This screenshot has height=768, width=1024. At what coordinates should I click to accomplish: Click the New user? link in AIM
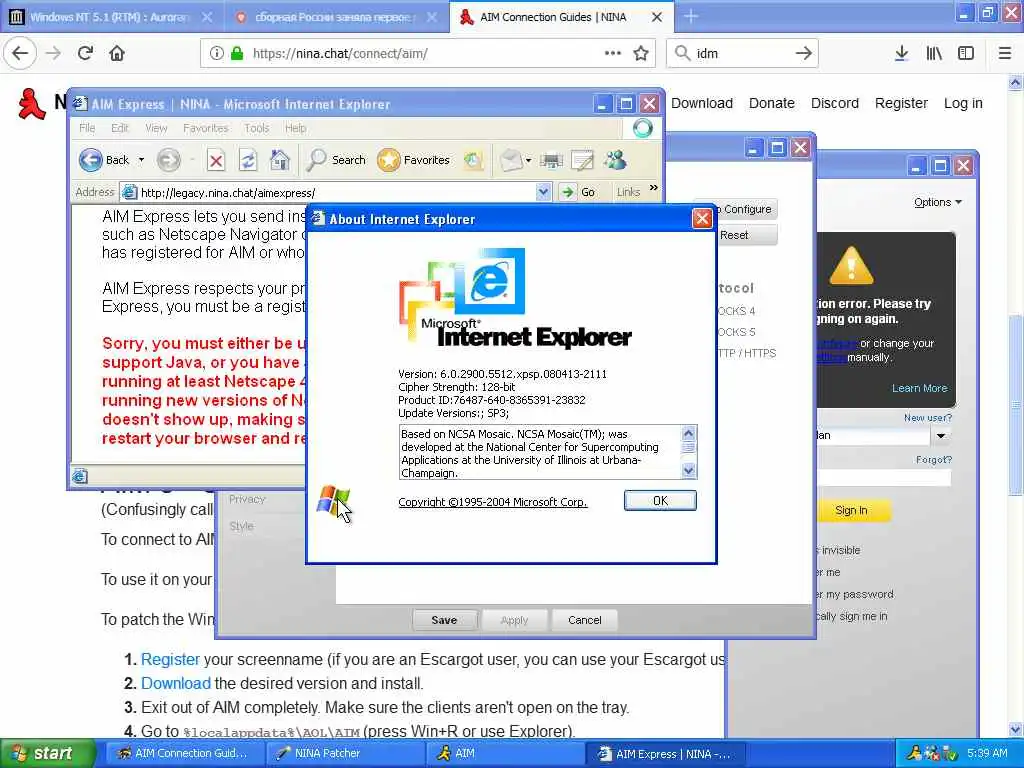[927, 417]
